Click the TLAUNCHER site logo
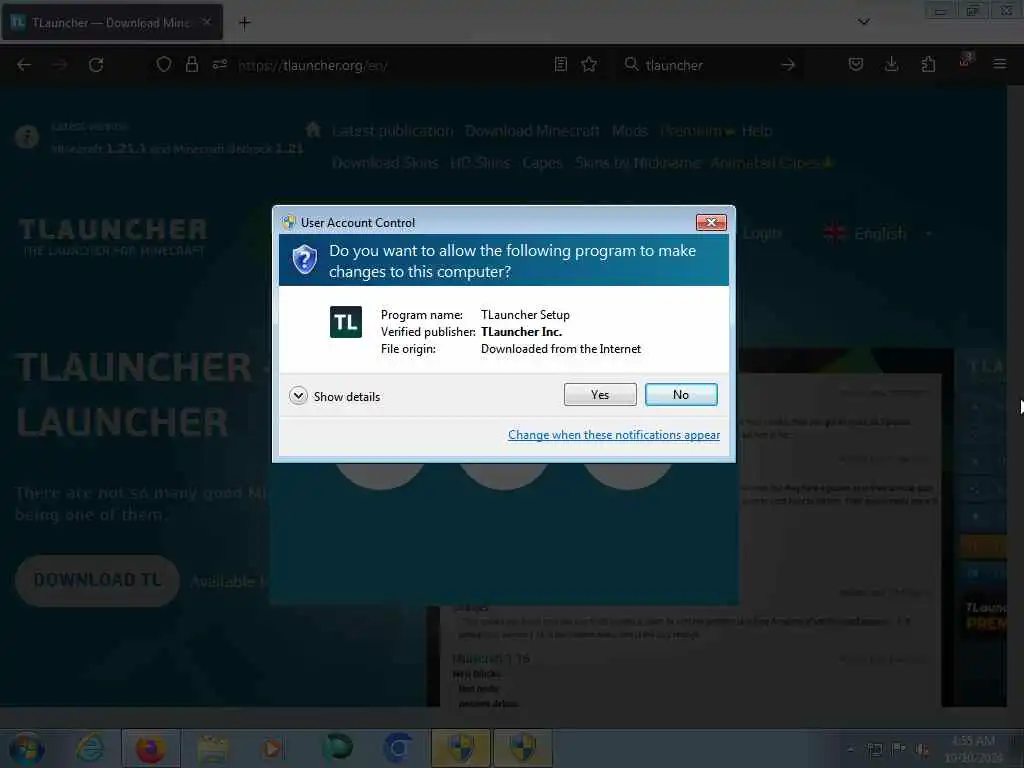This screenshot has height=768, width=1024. click(x=113, y=236)
